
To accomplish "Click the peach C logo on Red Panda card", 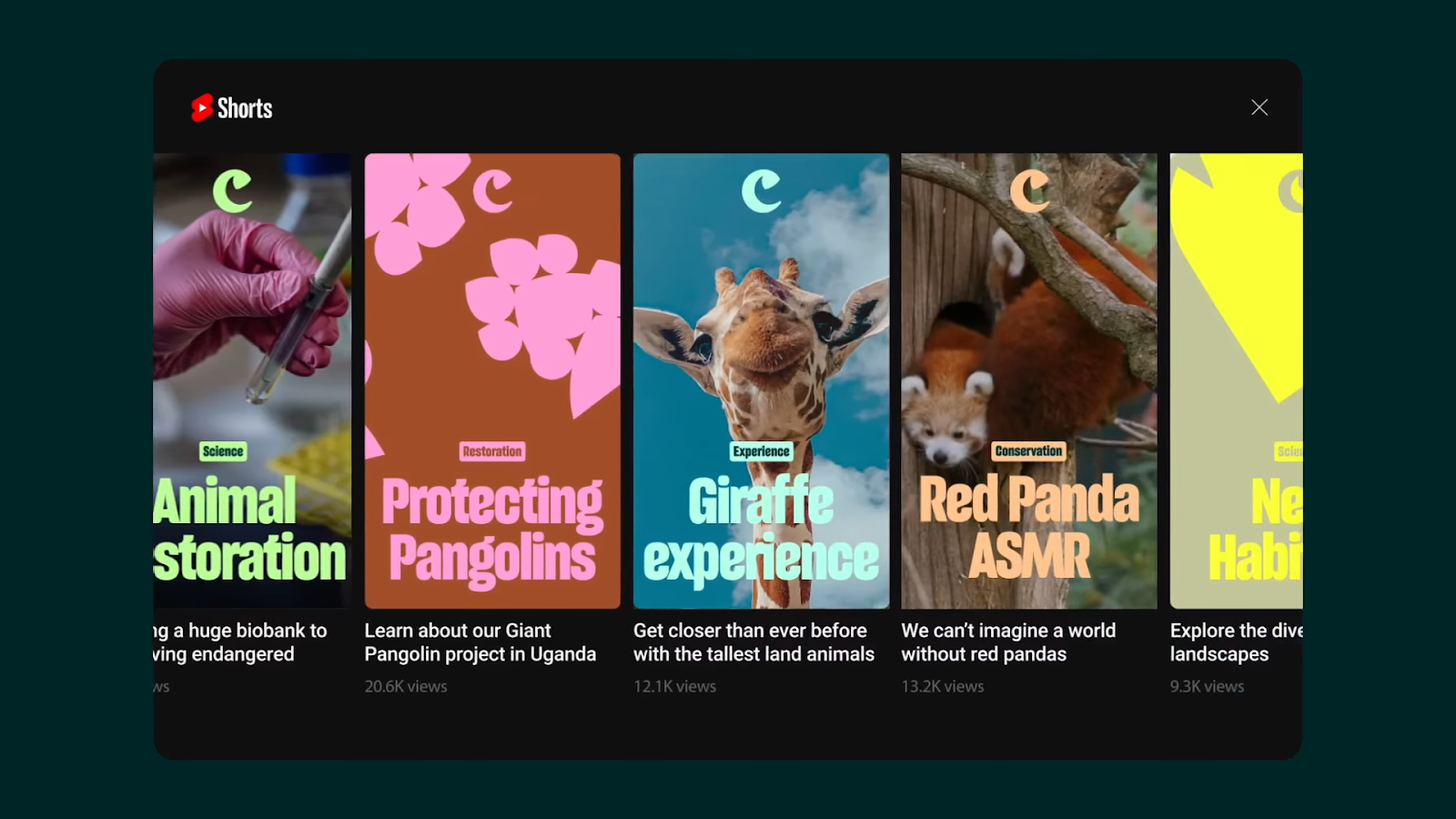I will [1030, 191].
